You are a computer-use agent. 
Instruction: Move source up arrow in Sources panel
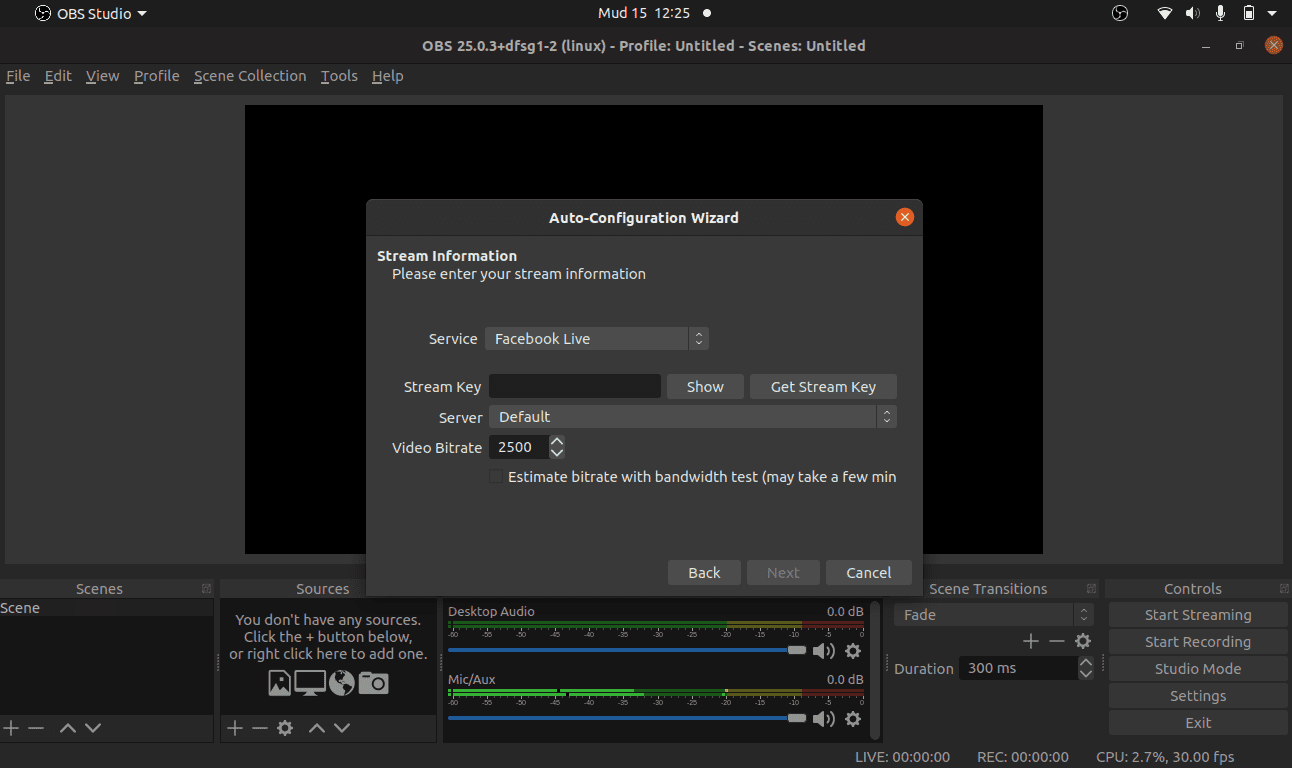pyautogui.click(x=317, y=728)
